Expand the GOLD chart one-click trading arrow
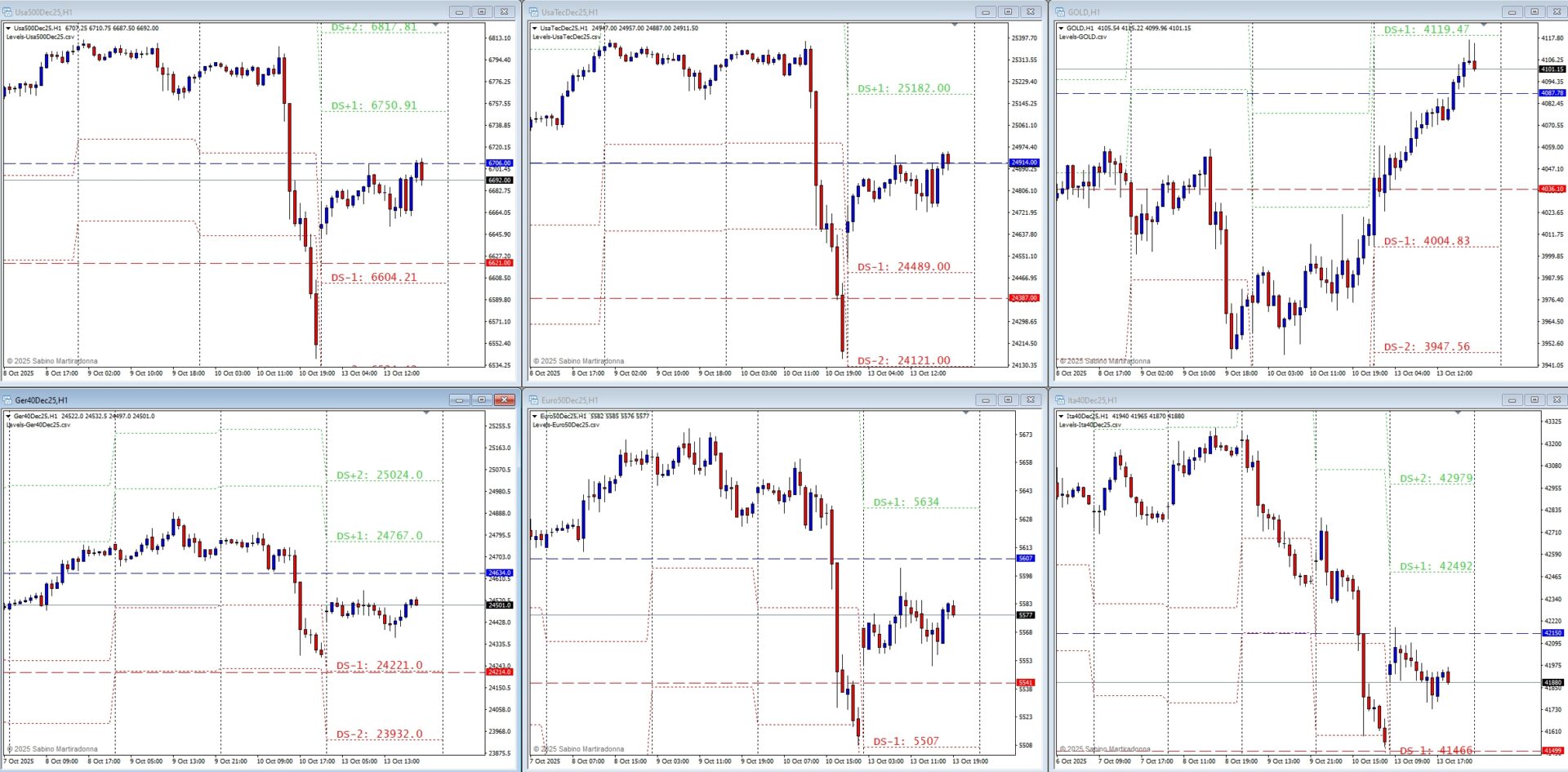 (x=1061, y=29)
